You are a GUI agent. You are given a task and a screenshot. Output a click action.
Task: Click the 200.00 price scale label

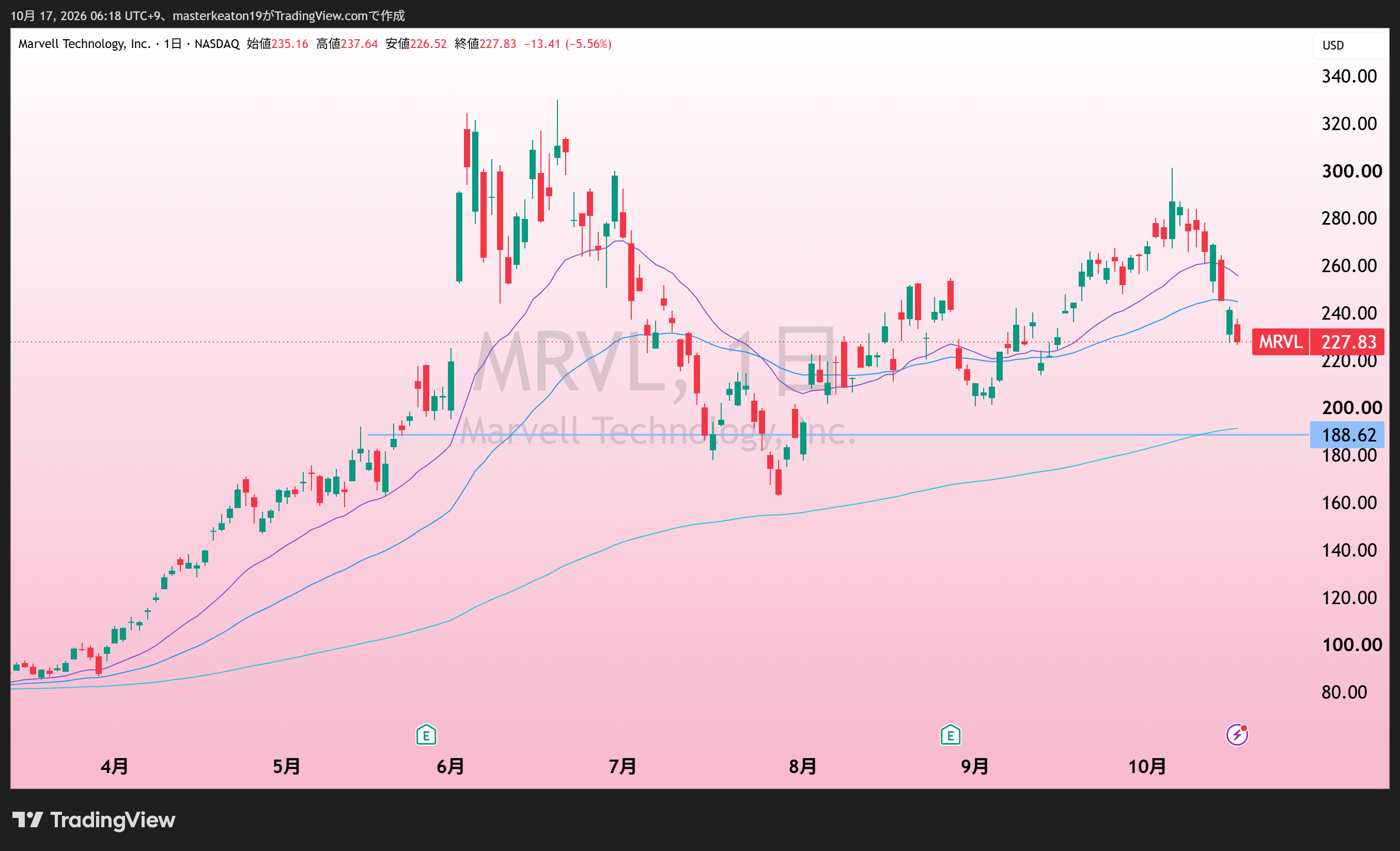(x=1352, y=408)
